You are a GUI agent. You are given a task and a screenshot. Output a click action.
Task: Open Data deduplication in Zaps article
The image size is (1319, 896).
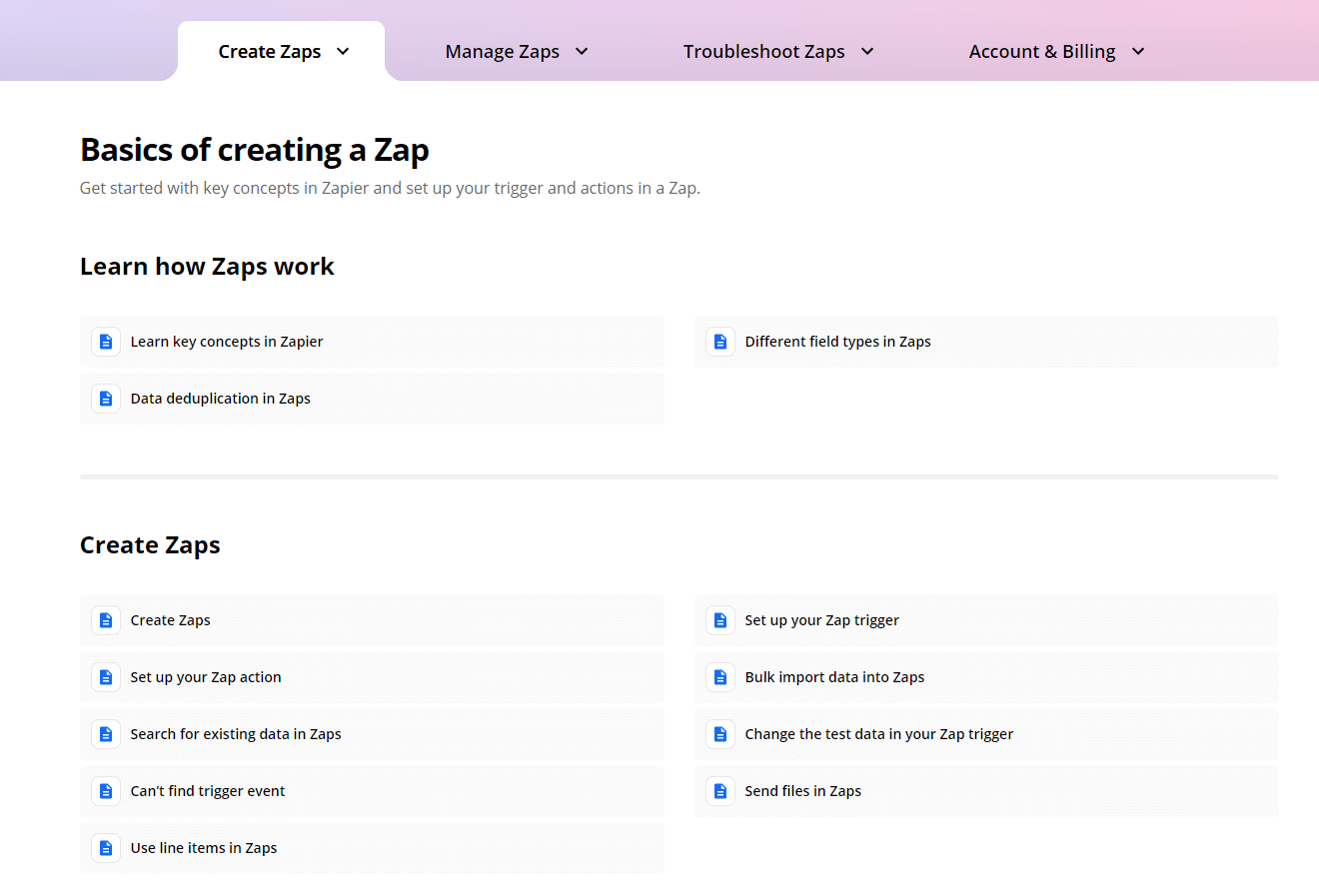tap(372, 399)
